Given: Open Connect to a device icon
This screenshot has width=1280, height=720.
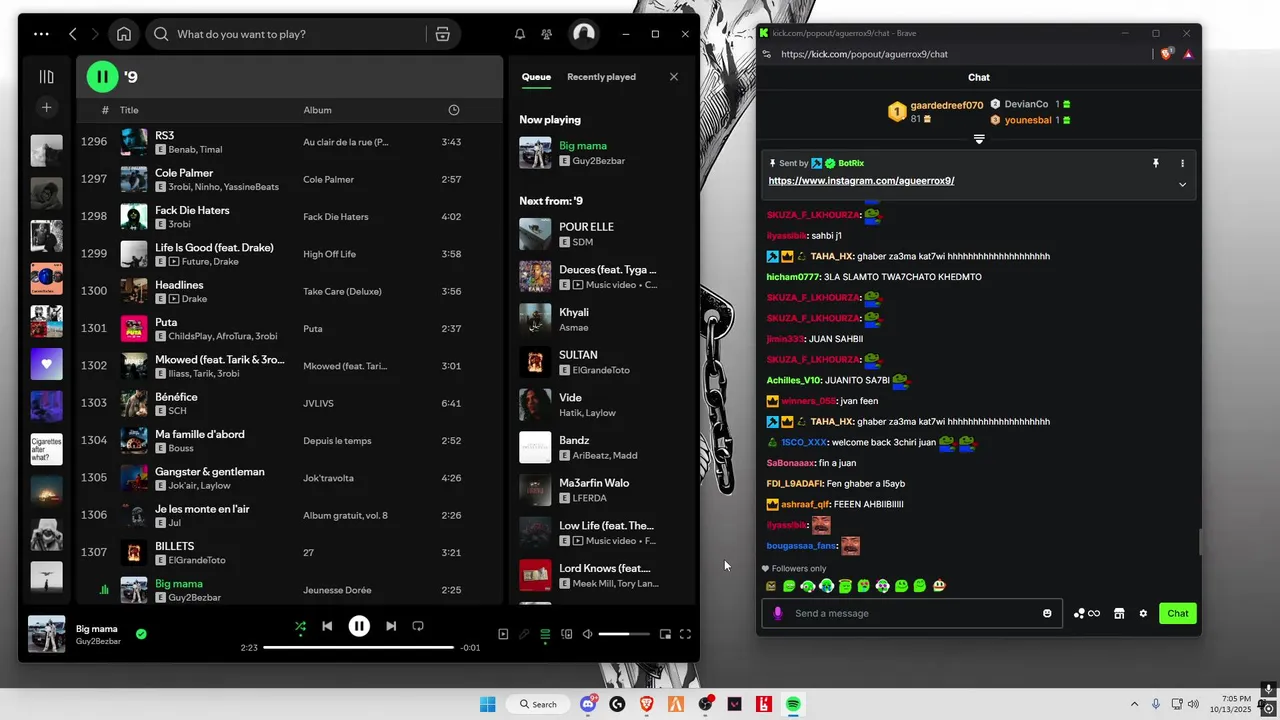Looking at the screenshot, I should [x=566, y=634].
